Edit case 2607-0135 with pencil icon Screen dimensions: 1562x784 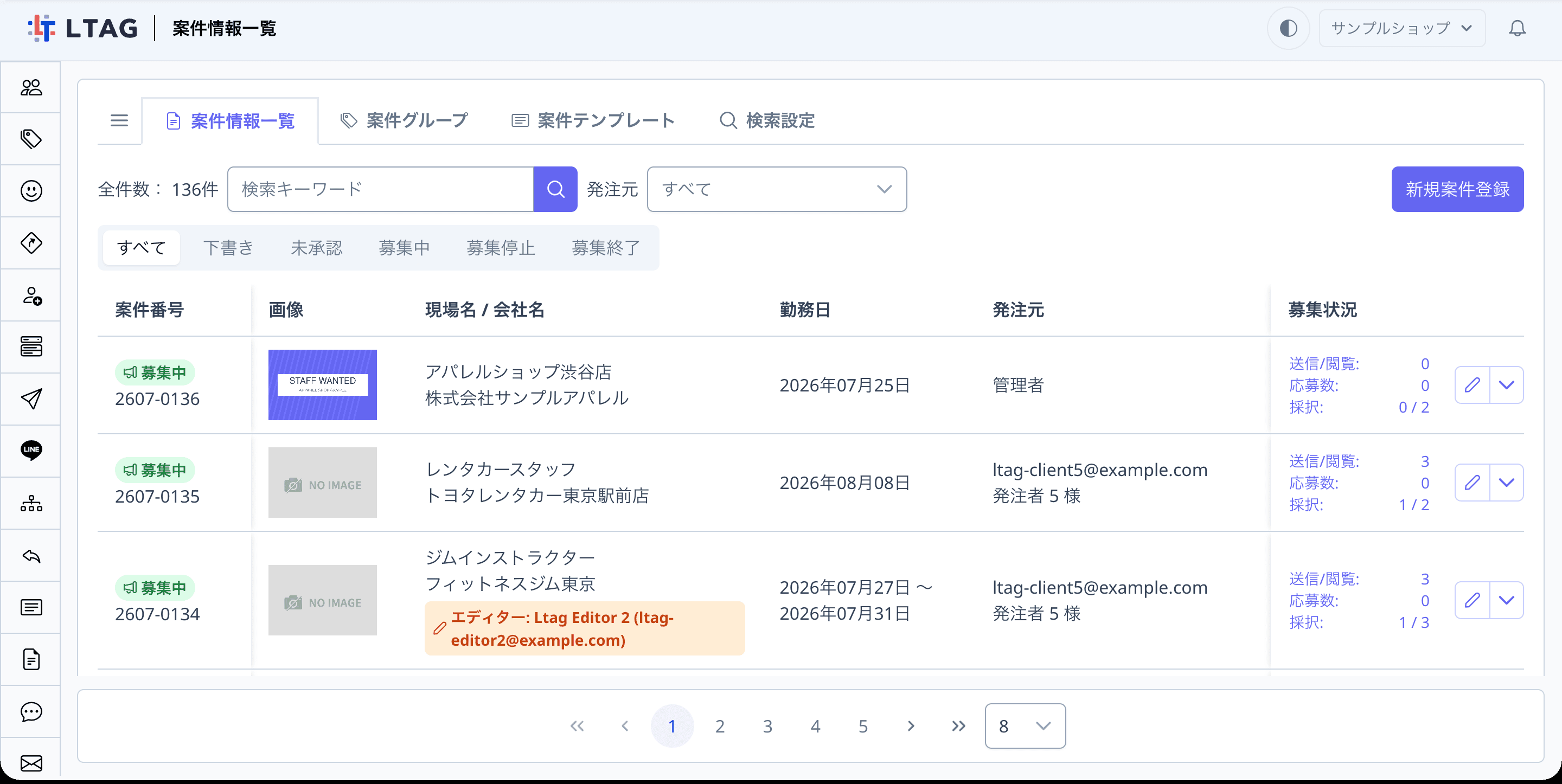tap(1473, 483)
